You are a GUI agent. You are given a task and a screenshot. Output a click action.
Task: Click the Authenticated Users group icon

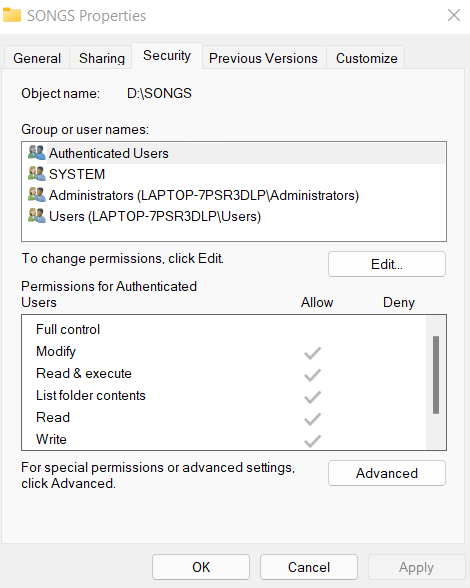[37, 153]
